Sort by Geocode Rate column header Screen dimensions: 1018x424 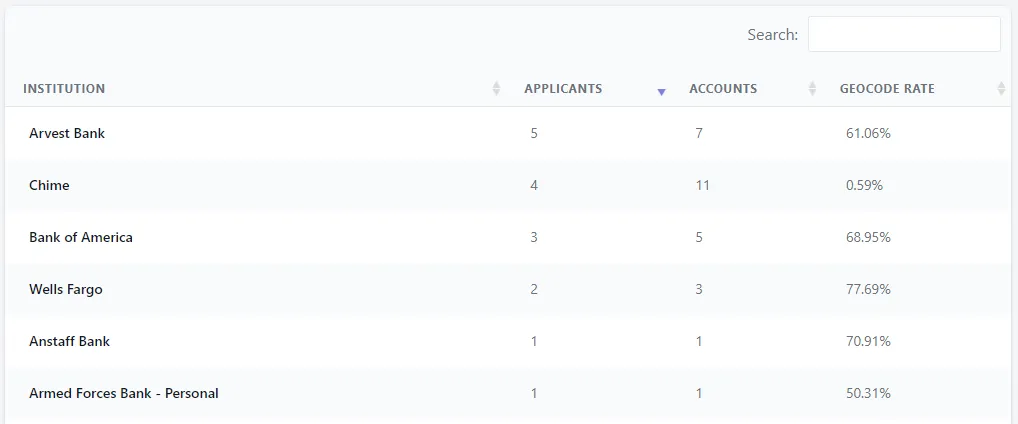(x=887, y=89)
